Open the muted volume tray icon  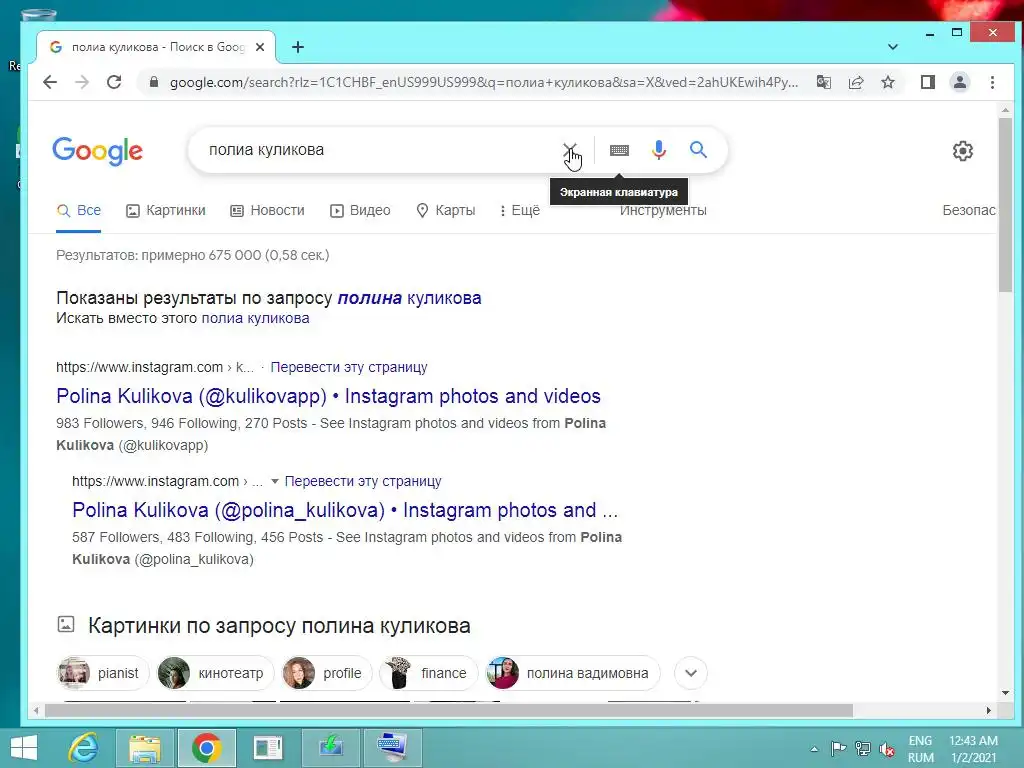coord(886,749)
